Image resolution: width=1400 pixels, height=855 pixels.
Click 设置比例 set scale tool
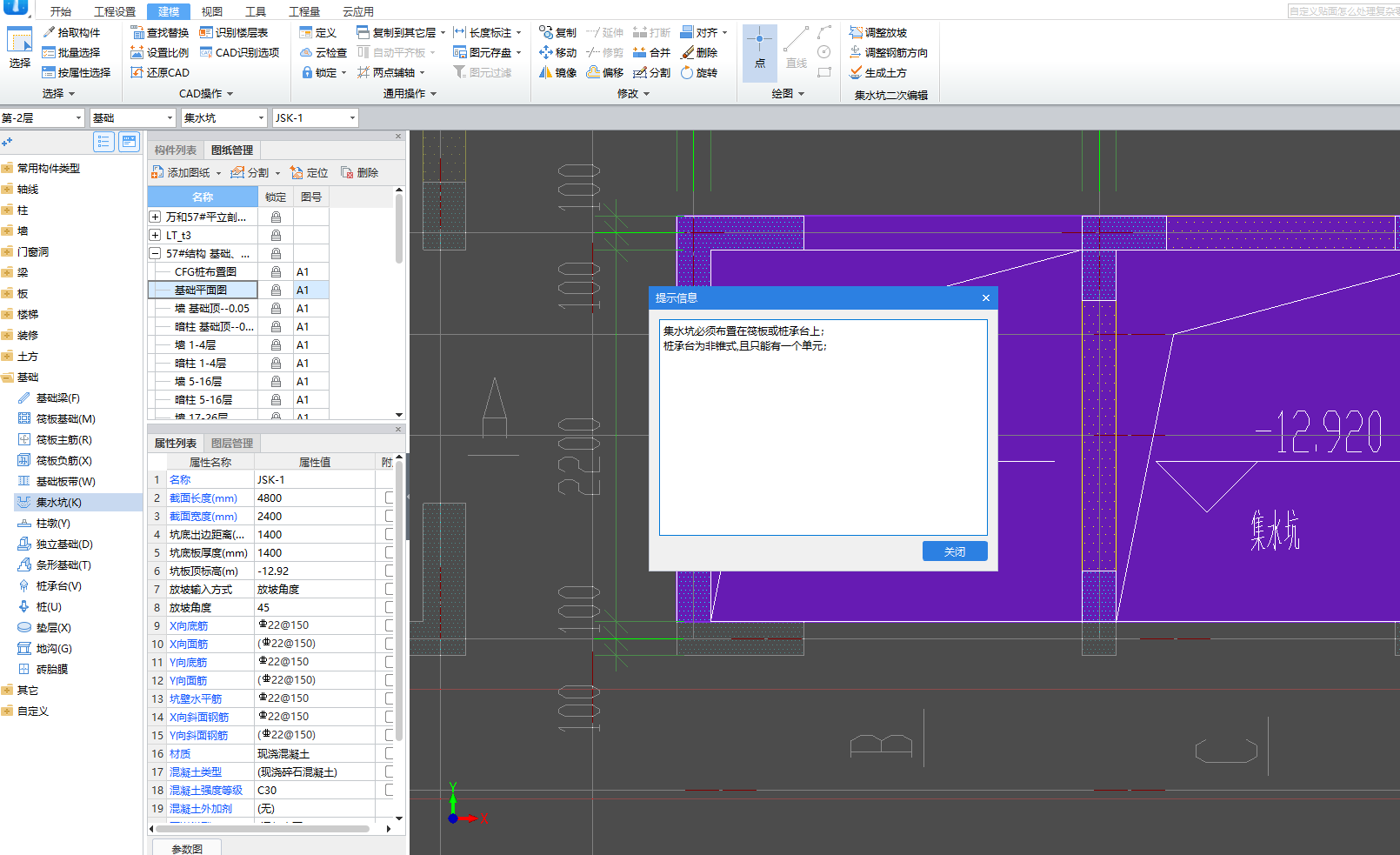click(160, 52)
